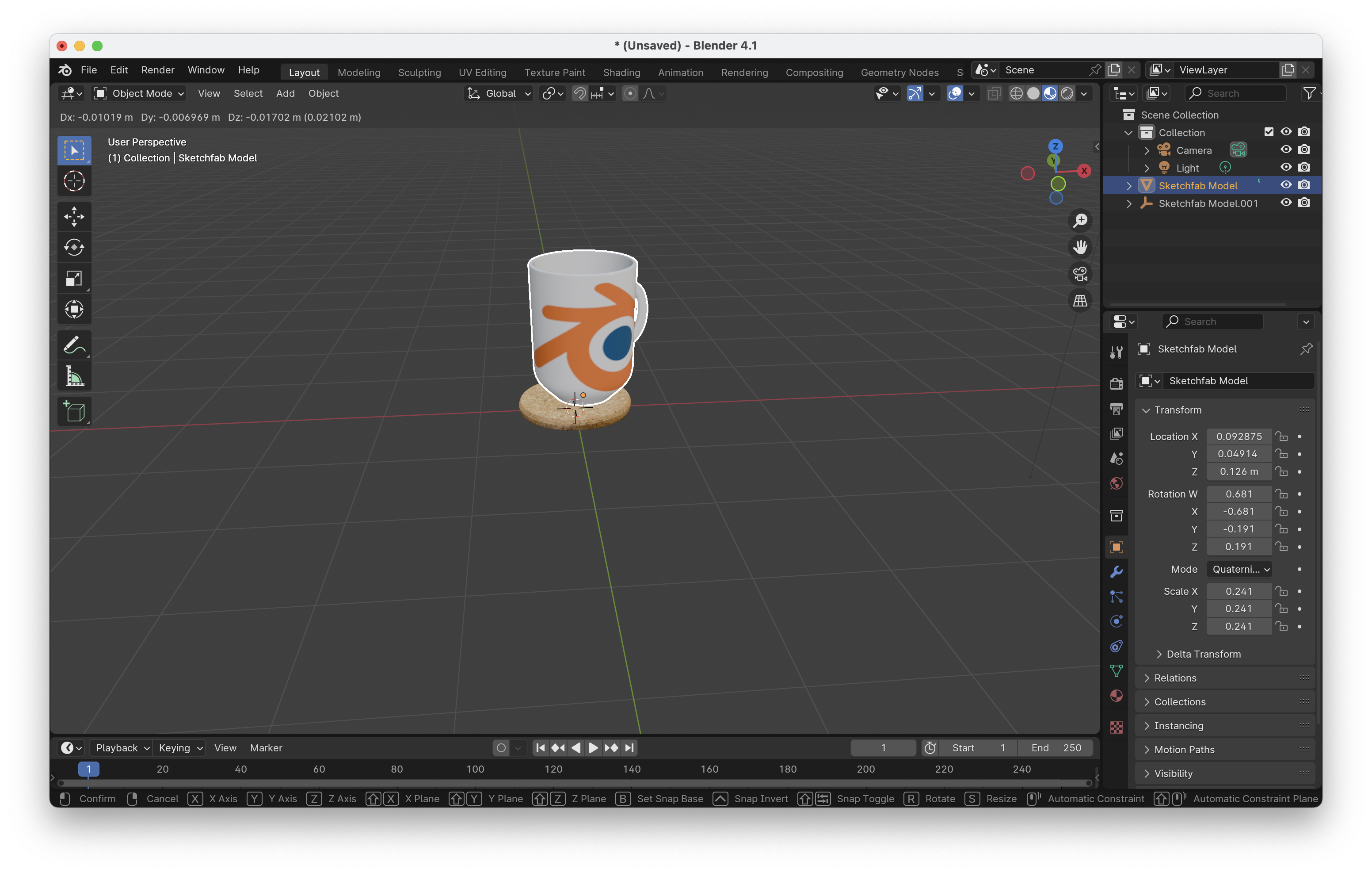Click the Location X value field
Screen dimensions: 1372x873
coord(1239,436)
